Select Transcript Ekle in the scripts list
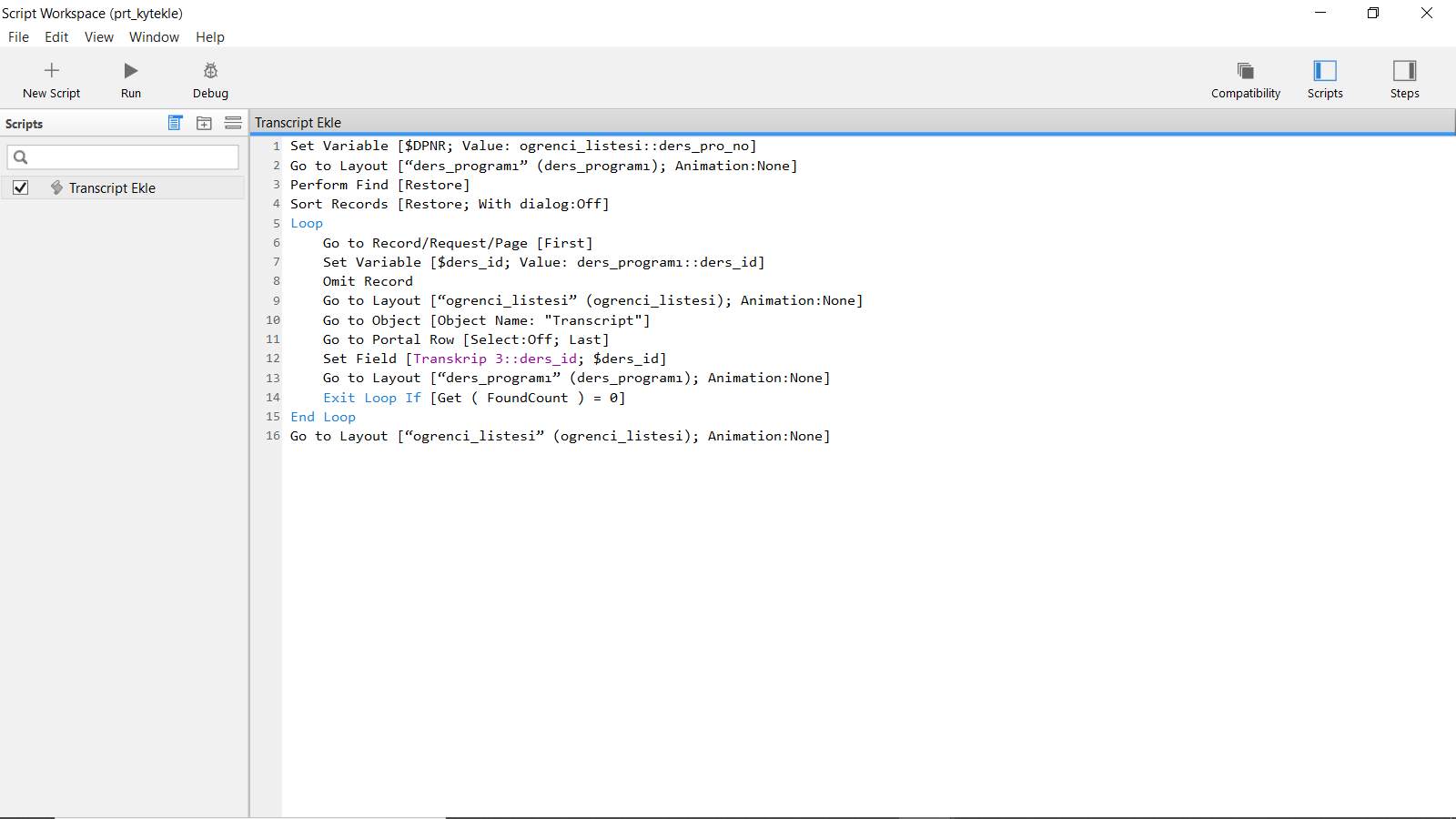Viewport: 1456px width, 819px height. tap(112, 188)
